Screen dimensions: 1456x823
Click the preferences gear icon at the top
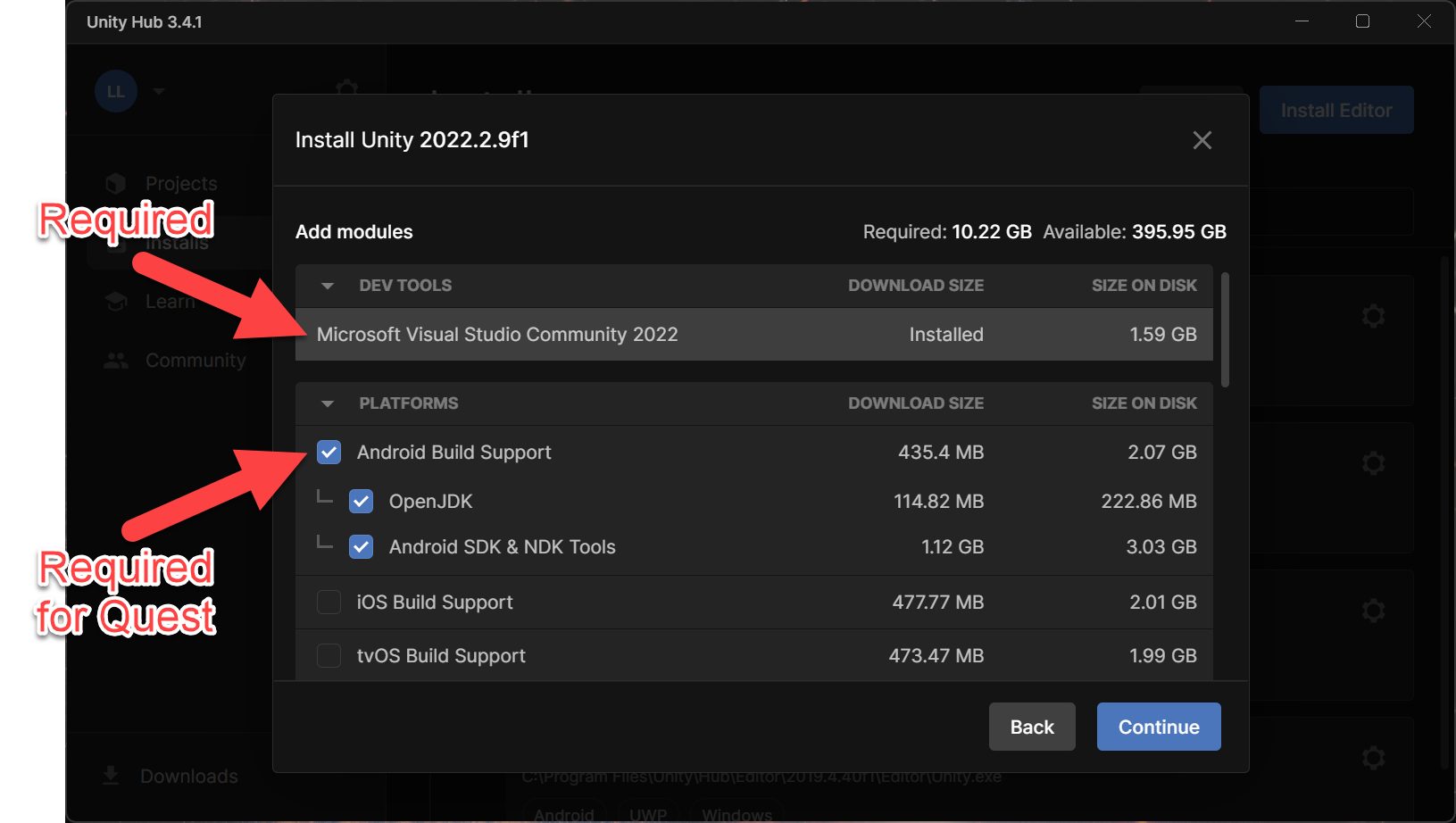pyautogui.click(x=346, y=87)
